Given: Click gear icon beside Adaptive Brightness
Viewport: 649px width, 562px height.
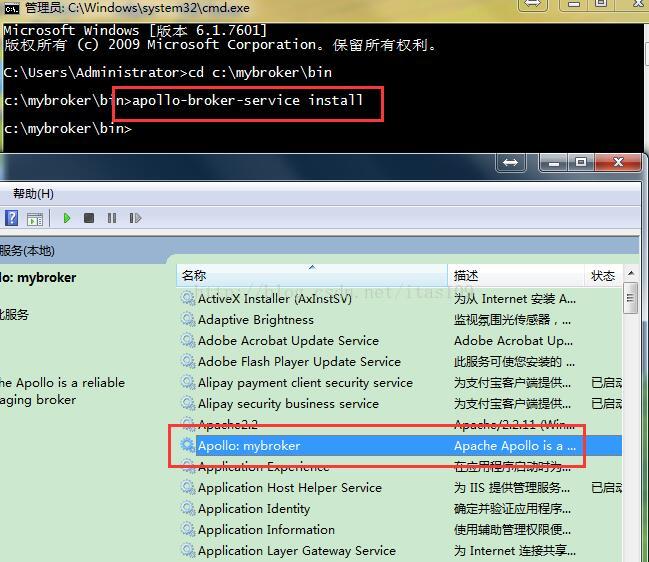Looking at the screenshot, I should tap(188, 319).
